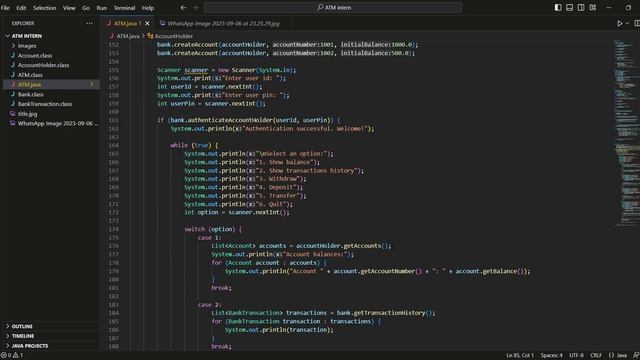Split the editor to the right
Viewport: 640px width, 360px height.
tap(637, 24)
